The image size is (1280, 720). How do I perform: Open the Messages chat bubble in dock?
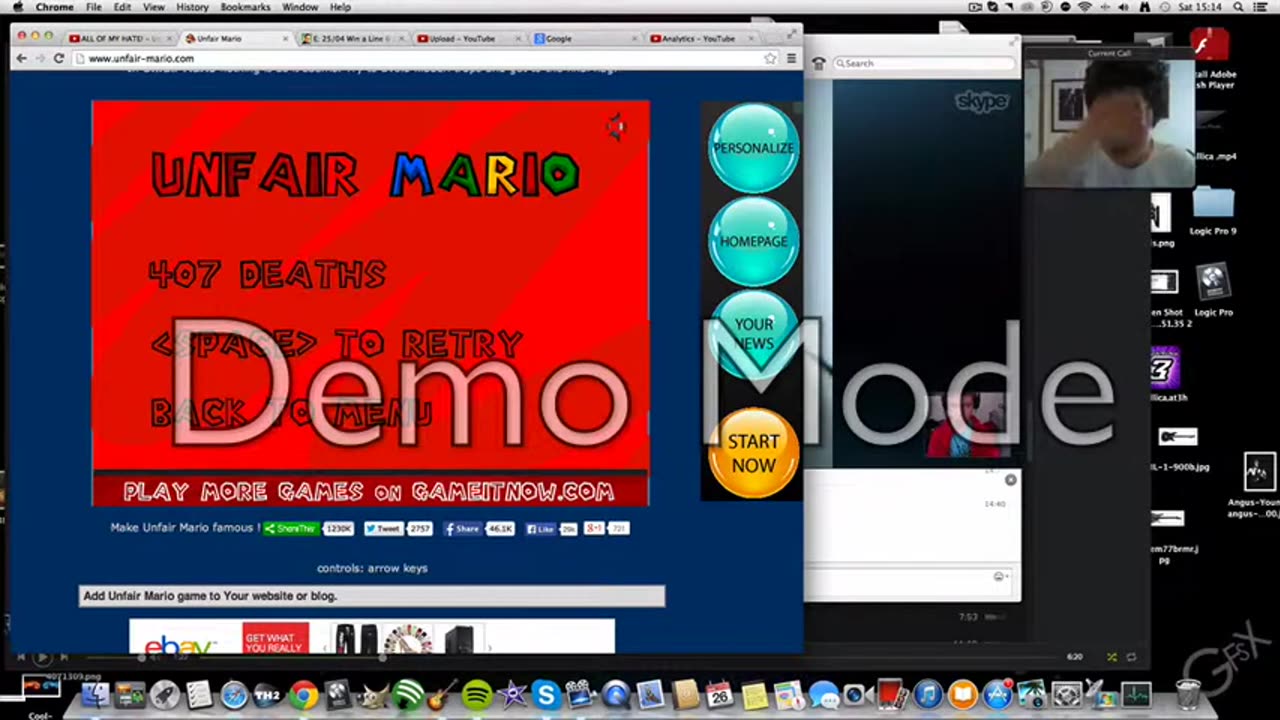pyautogui.click(x=824, y=694)
